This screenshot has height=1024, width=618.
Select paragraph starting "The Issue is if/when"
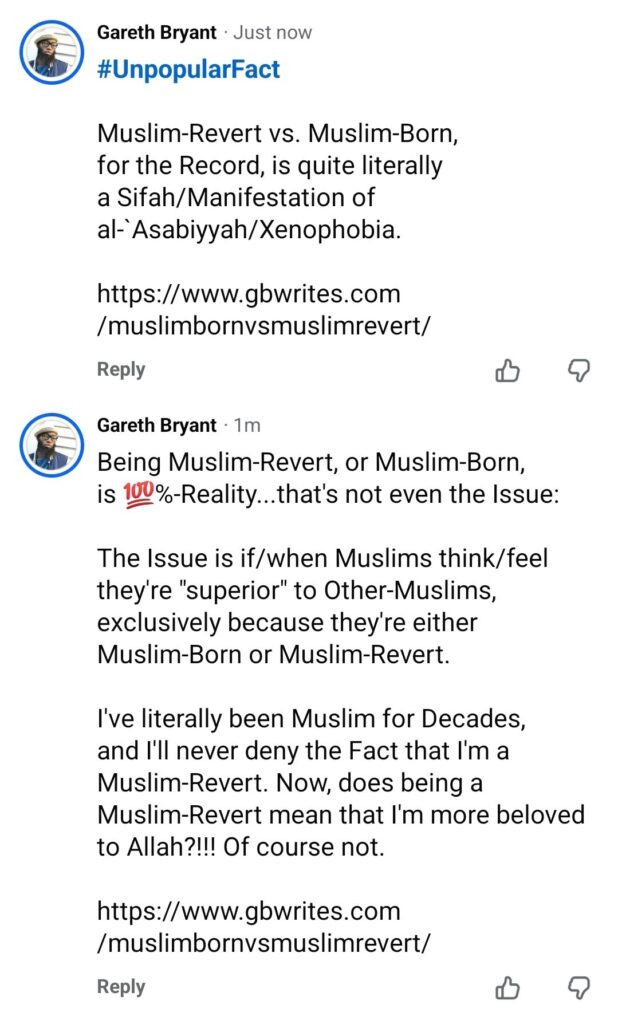[x=322, y=606]
